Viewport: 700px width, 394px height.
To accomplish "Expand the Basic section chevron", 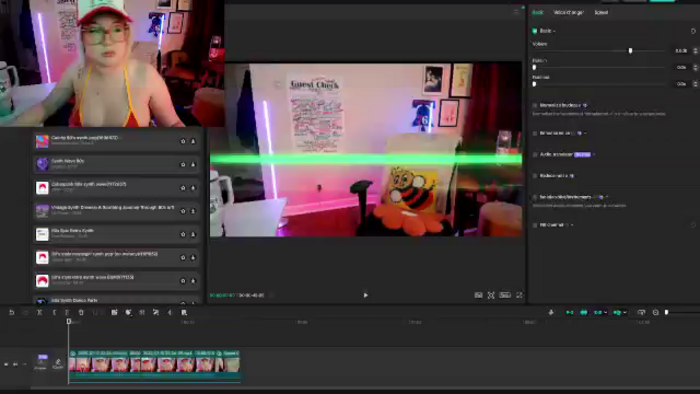I will click(554, 31).
